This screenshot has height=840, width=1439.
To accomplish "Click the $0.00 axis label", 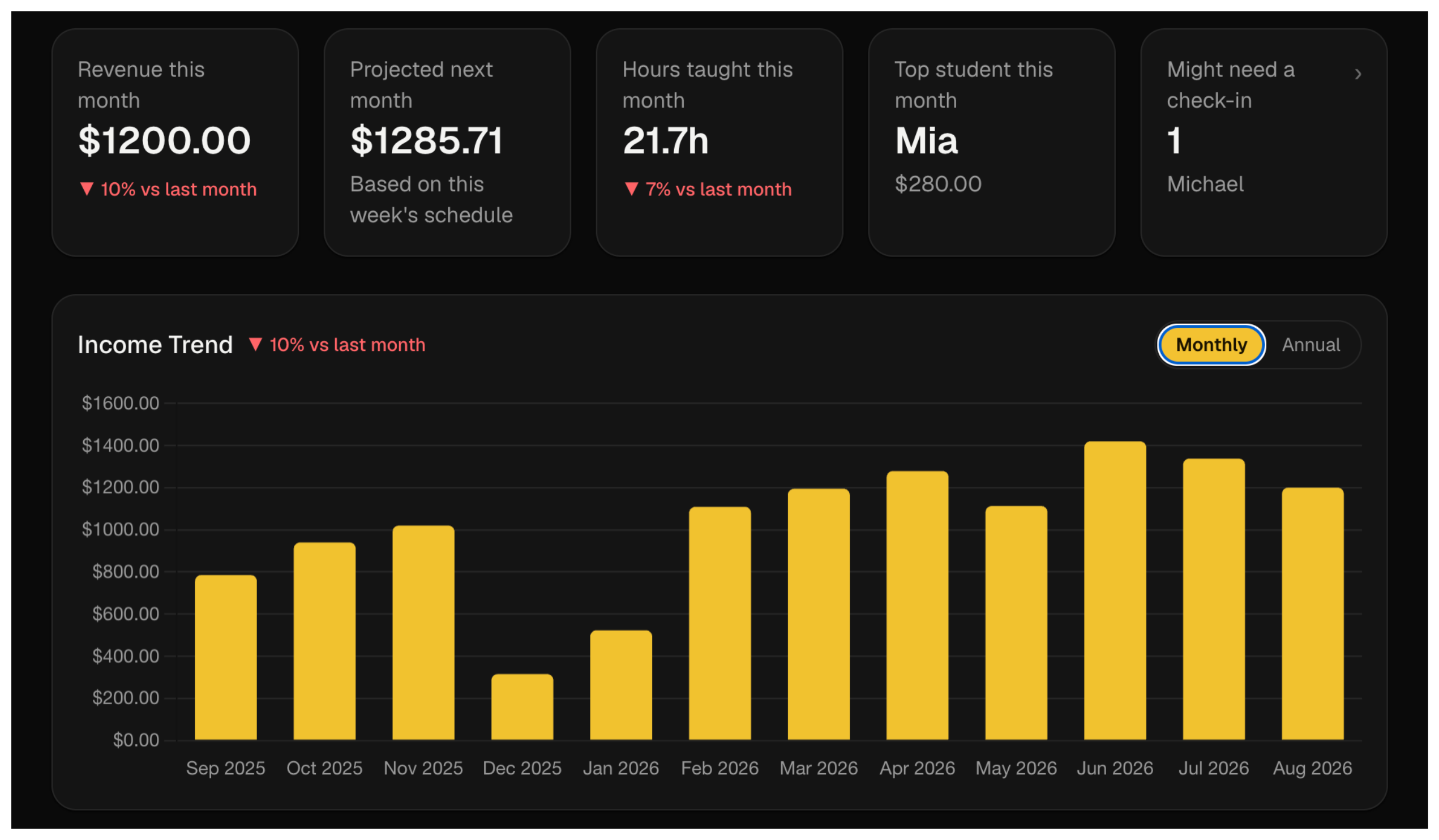I will pos(136,740).
